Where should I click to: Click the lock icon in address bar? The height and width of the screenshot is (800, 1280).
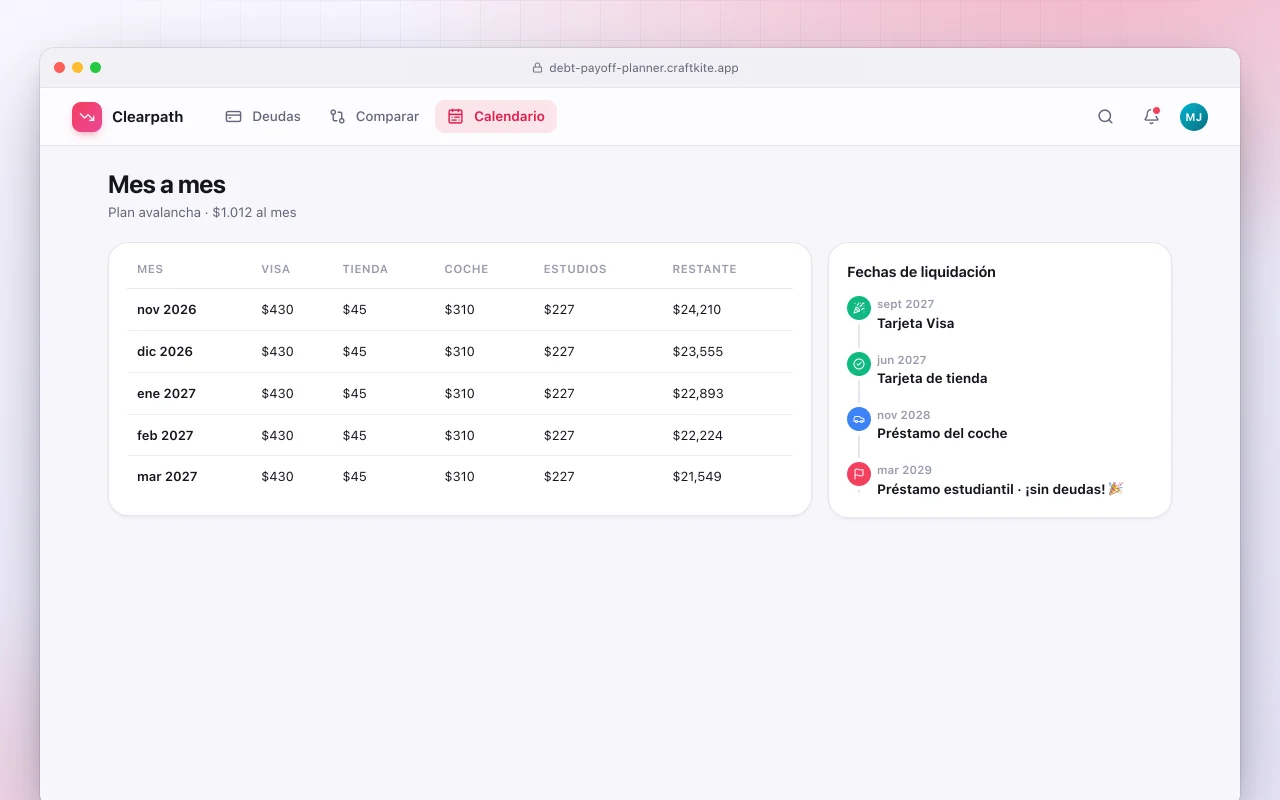coord(538,68)
